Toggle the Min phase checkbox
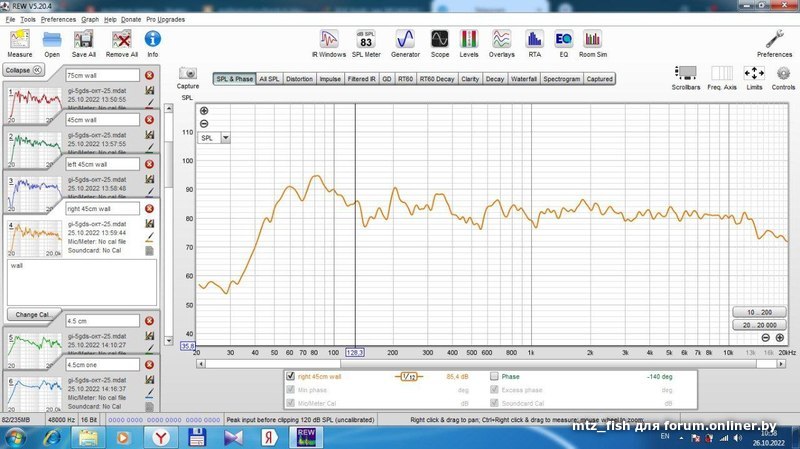800x449 pixels. 291,390
